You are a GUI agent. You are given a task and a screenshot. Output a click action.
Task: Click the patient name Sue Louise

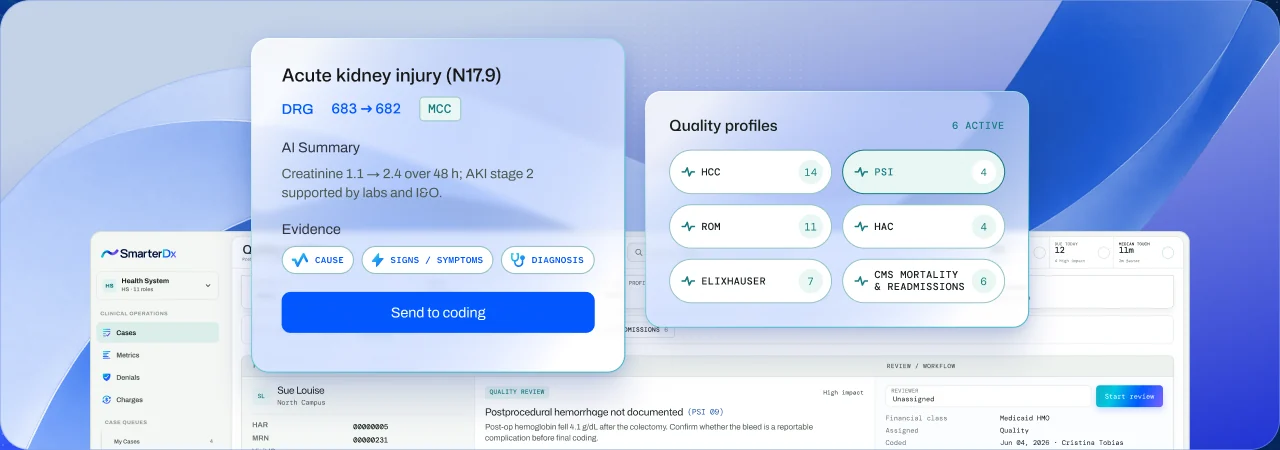pyautogui.click(x=300, y=390)
